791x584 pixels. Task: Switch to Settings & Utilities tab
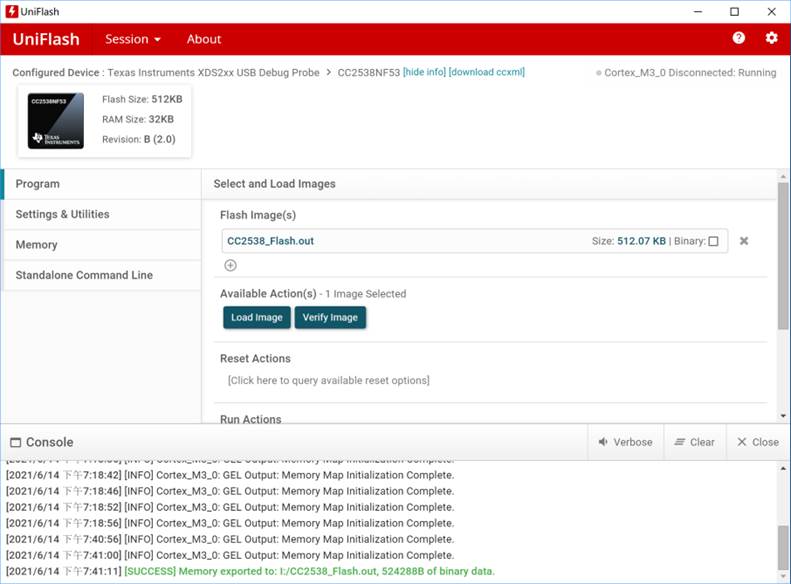pyautogui.click(x=62, y=214)
